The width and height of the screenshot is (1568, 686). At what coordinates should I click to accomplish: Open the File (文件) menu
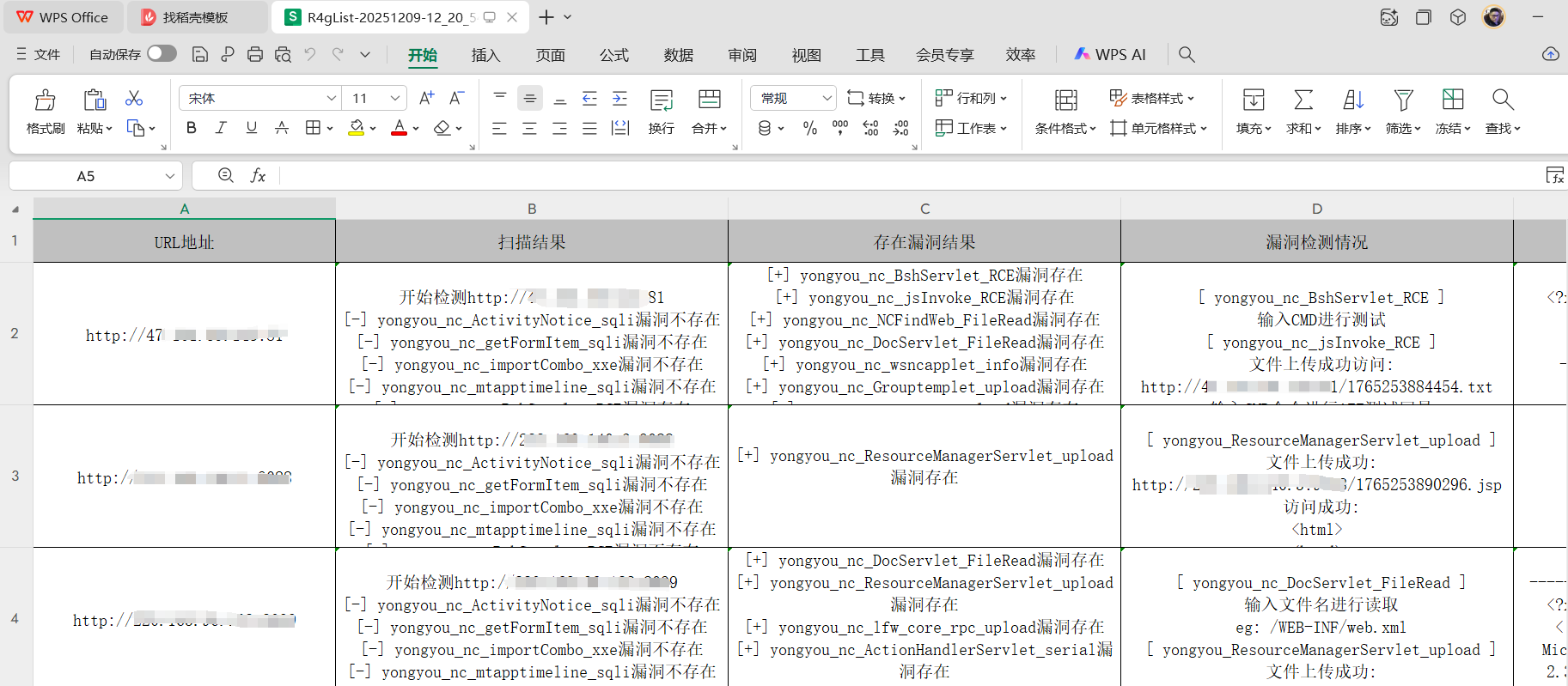(39, 54)
